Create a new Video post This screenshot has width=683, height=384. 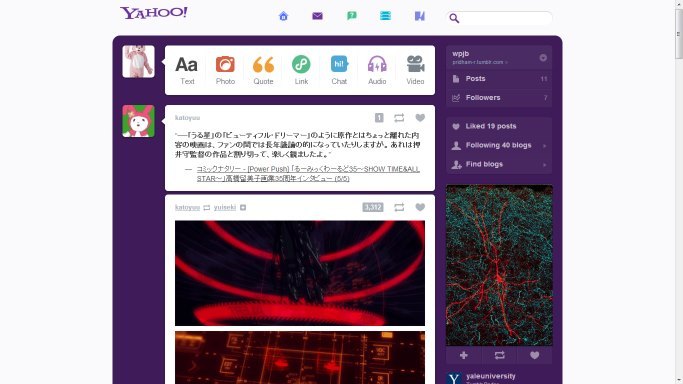pyautogui.click(x=415, y=70)
